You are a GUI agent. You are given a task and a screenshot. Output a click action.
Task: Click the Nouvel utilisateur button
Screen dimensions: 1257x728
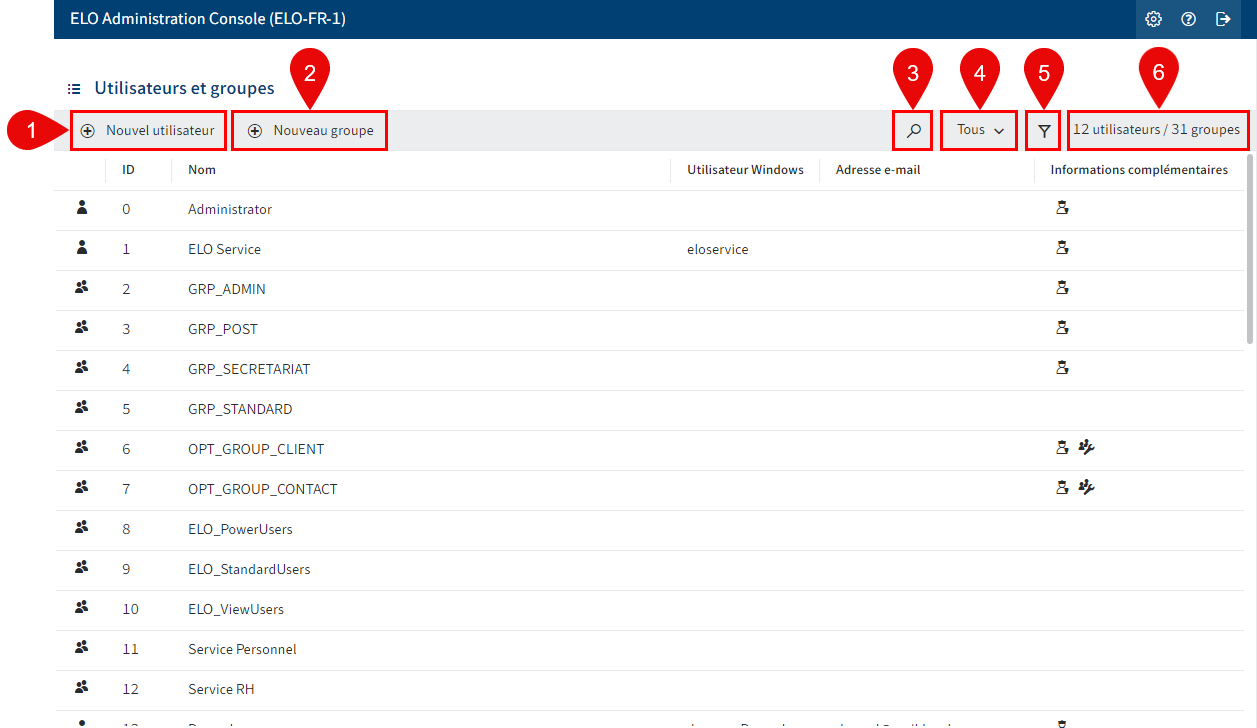[x=147, y=130]
